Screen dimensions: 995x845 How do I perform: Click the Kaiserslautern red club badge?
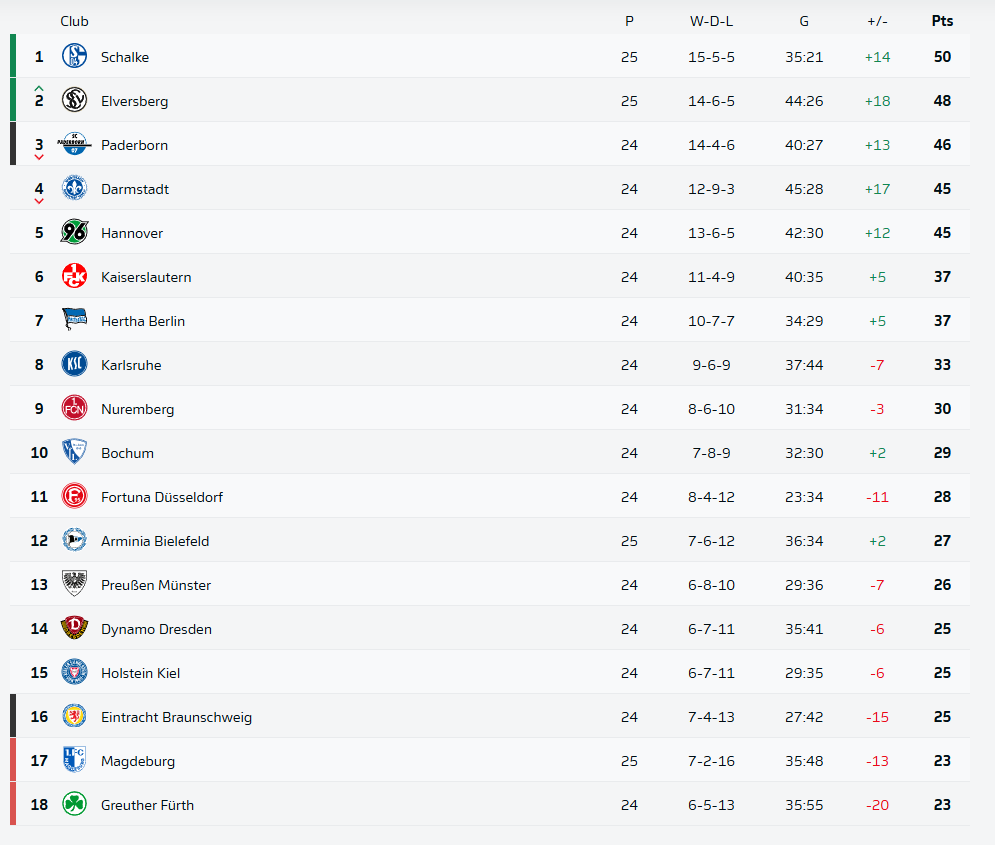pos(74,277)
